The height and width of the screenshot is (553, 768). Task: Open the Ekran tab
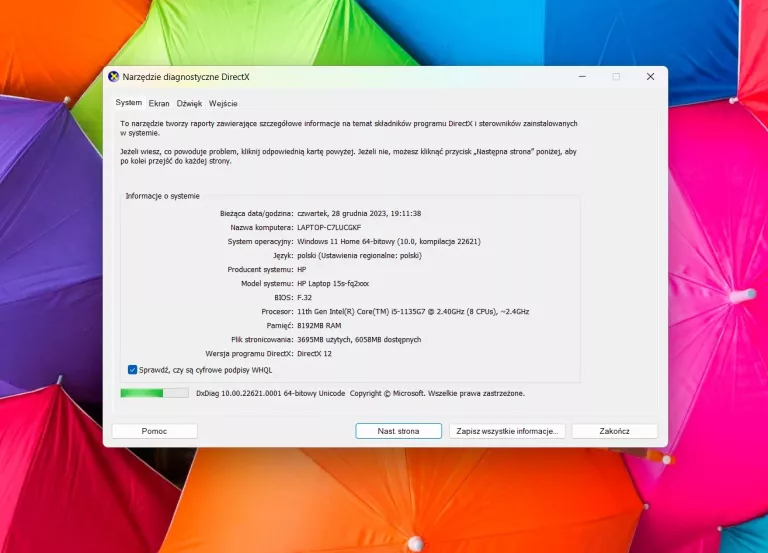pyautogui.click(x=159, y=103)
